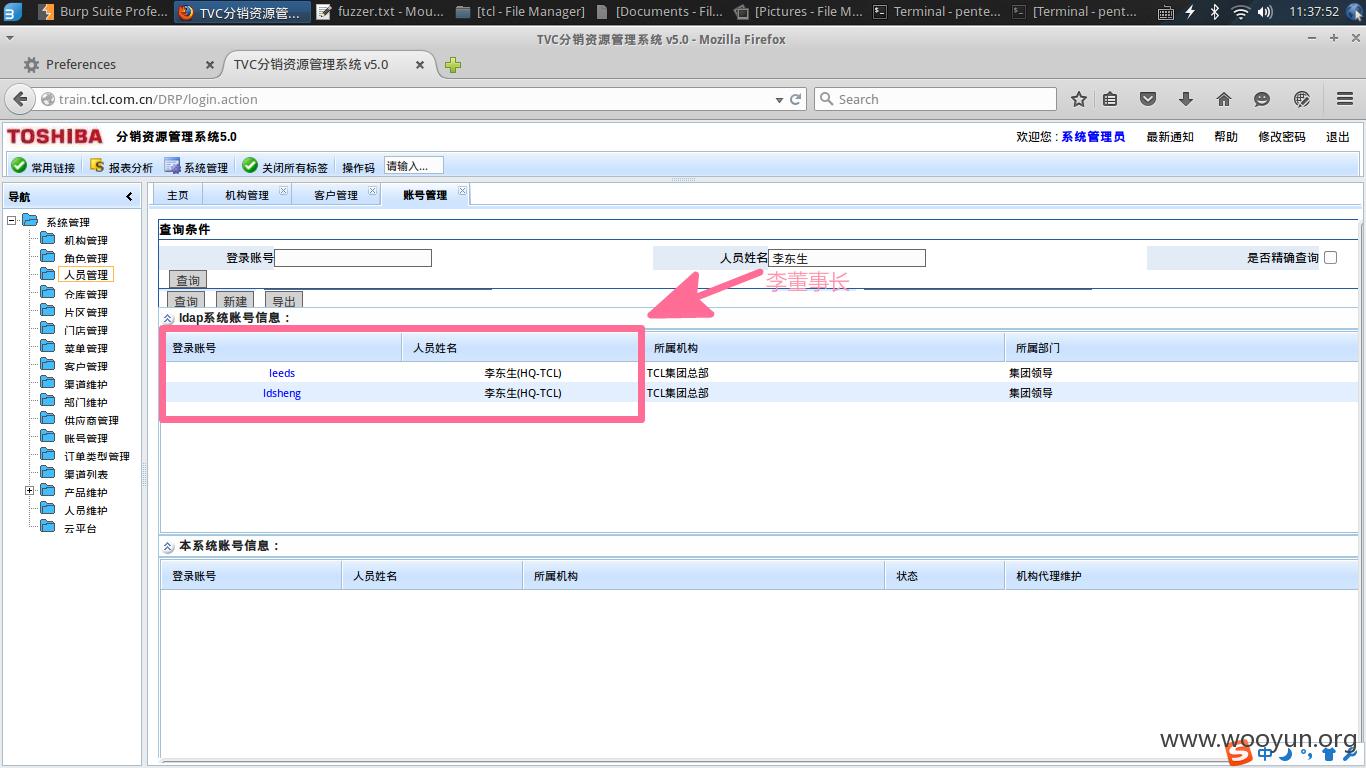Go to the Firefox home icon

pyautogui.click(x=1224, y=99)
